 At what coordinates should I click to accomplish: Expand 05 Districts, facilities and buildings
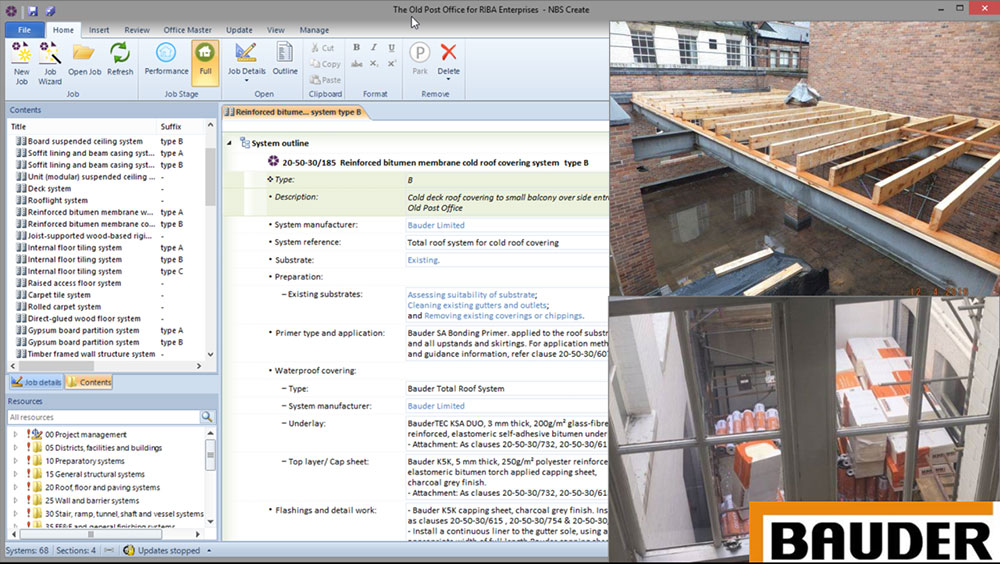[x=15, y=448]
